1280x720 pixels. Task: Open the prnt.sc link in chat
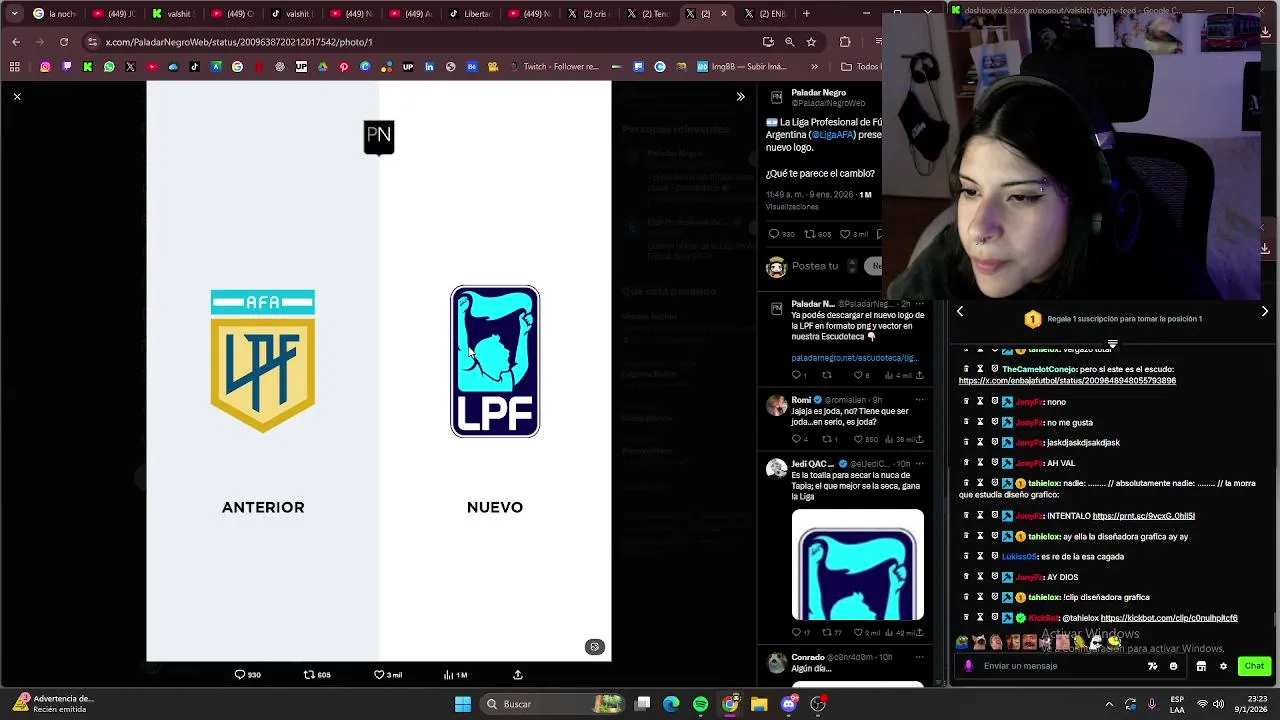1144,516
